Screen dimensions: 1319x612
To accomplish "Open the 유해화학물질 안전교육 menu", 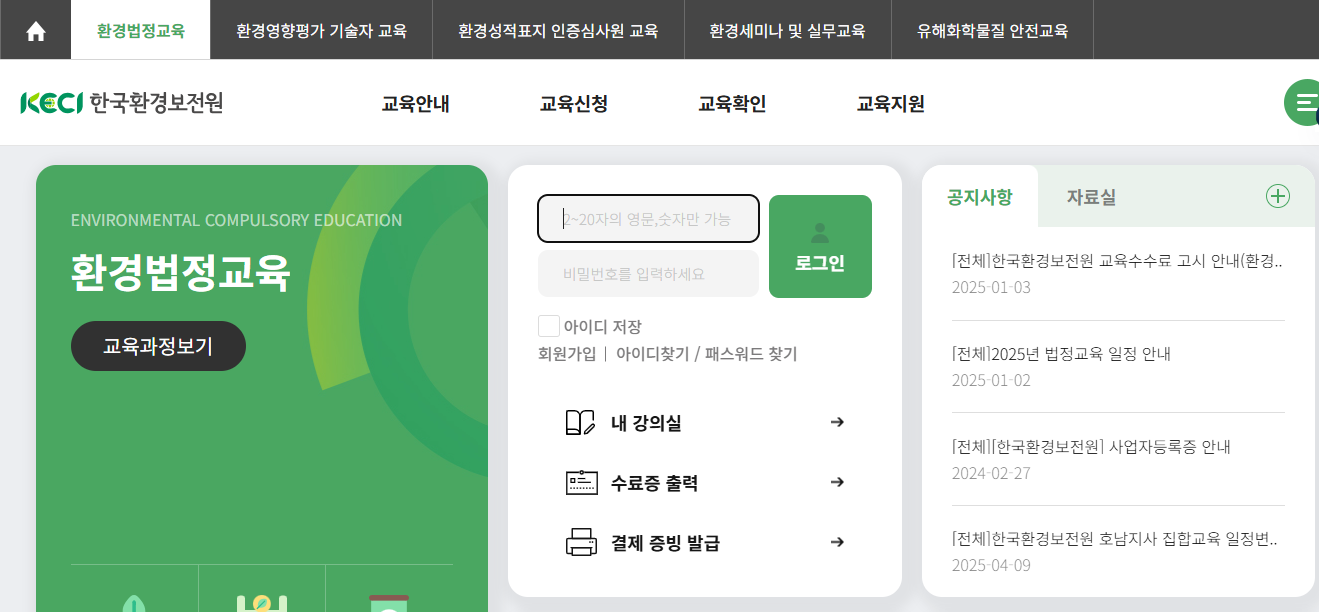I will (992, 30).
